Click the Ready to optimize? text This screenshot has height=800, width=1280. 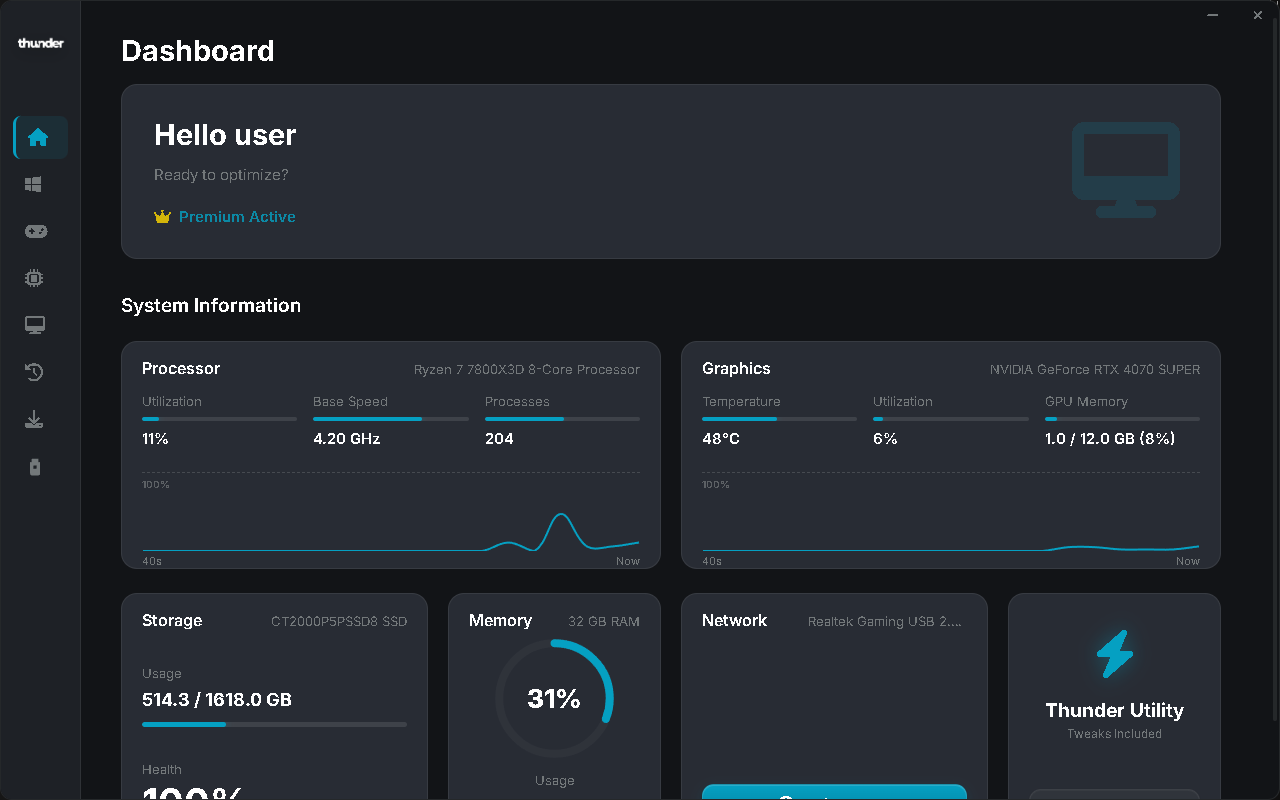pyautogui.click(x=221, y=175)
